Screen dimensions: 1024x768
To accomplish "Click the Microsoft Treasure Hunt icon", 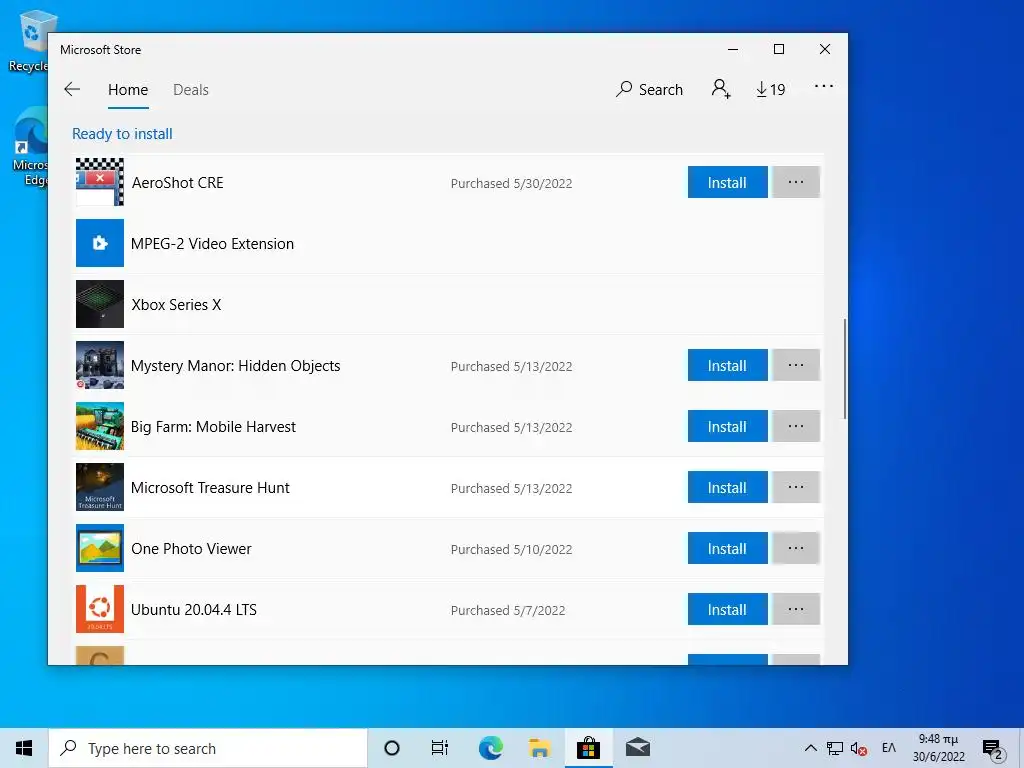I will tap(100, 487).
